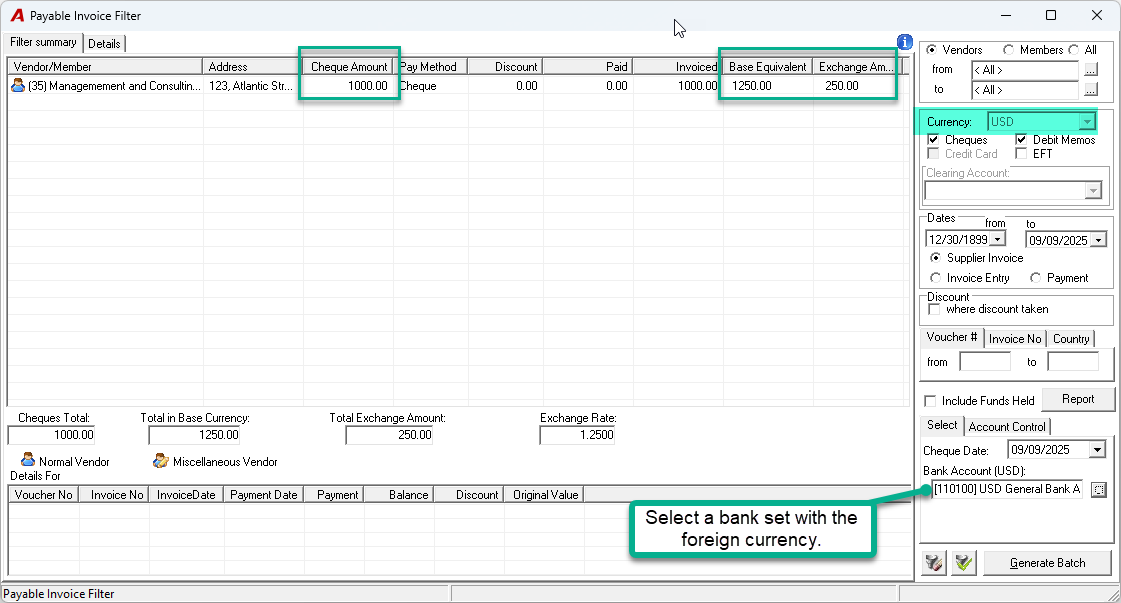Click the Voucher 'to' input field
The height and width of the screenshot is (603, 1121).
[x=1073, y=362]
